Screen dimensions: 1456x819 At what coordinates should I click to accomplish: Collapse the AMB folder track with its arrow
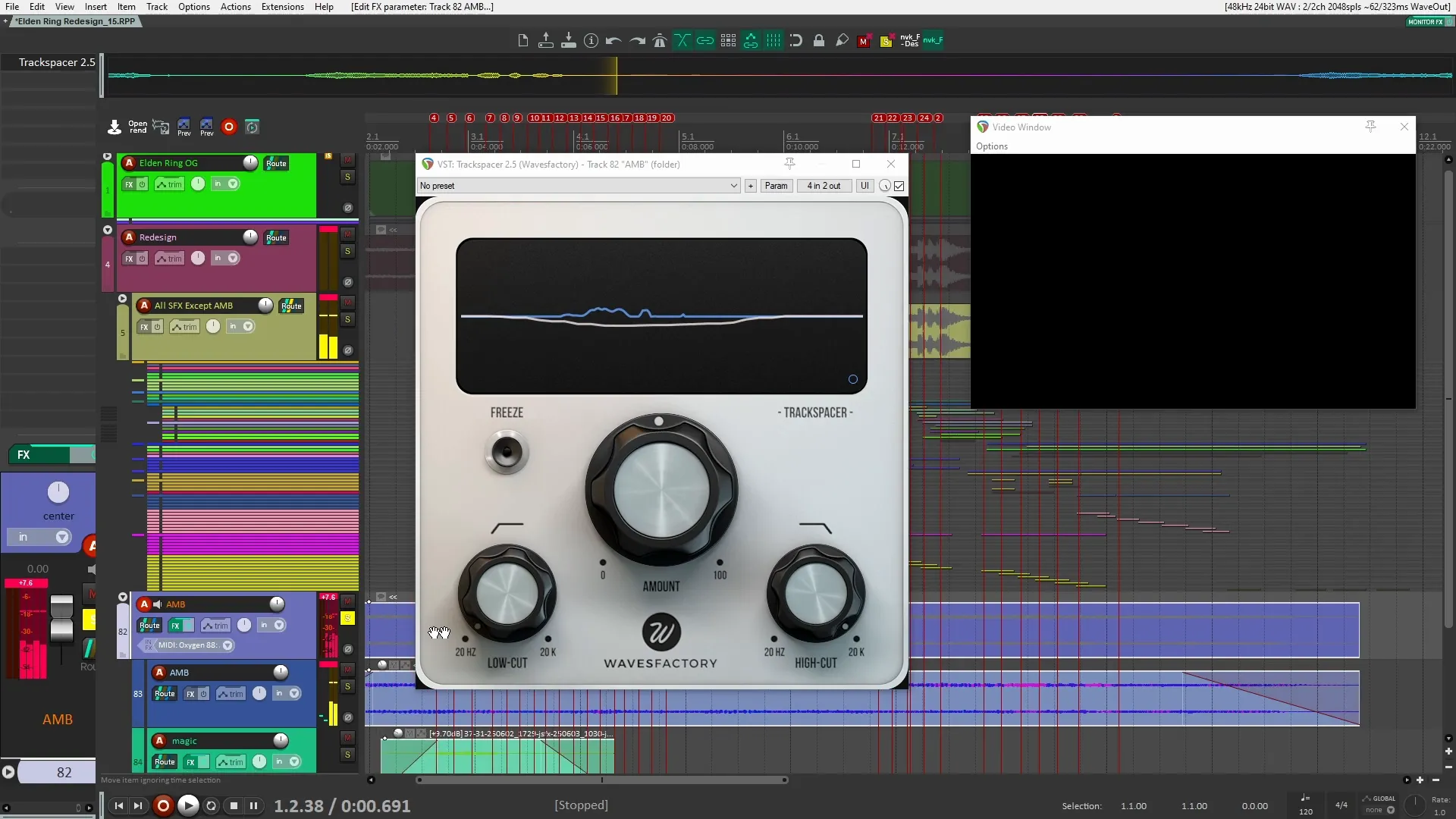tap(122, 597)
